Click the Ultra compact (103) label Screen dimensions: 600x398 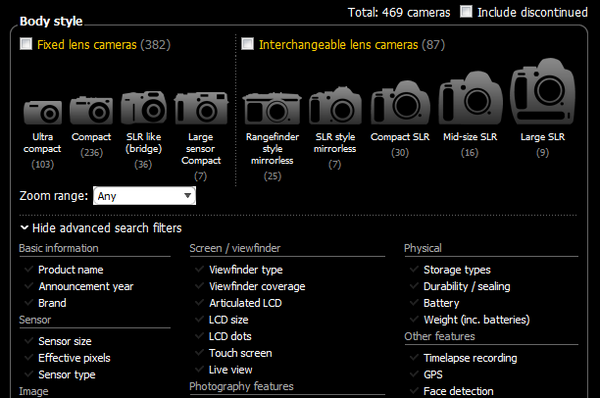coord(42,150)
